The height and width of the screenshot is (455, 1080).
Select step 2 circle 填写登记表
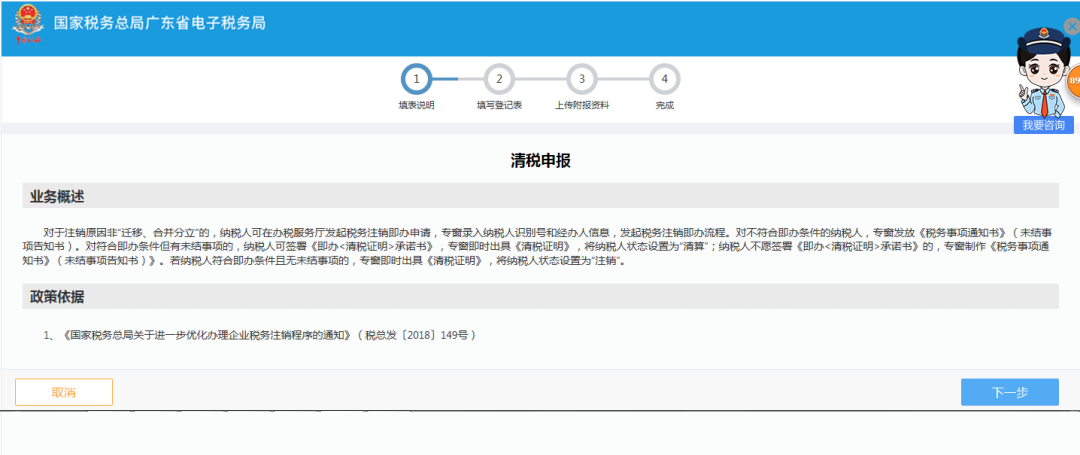[499, 79]
